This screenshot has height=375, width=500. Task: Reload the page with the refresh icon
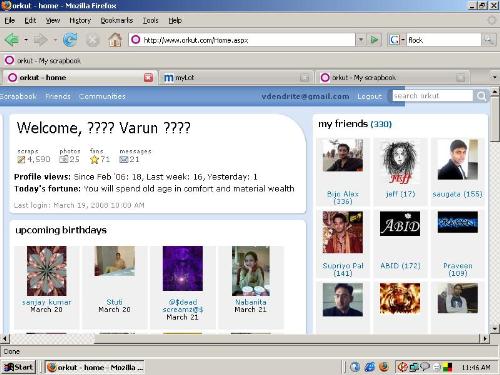coord(70,40)
